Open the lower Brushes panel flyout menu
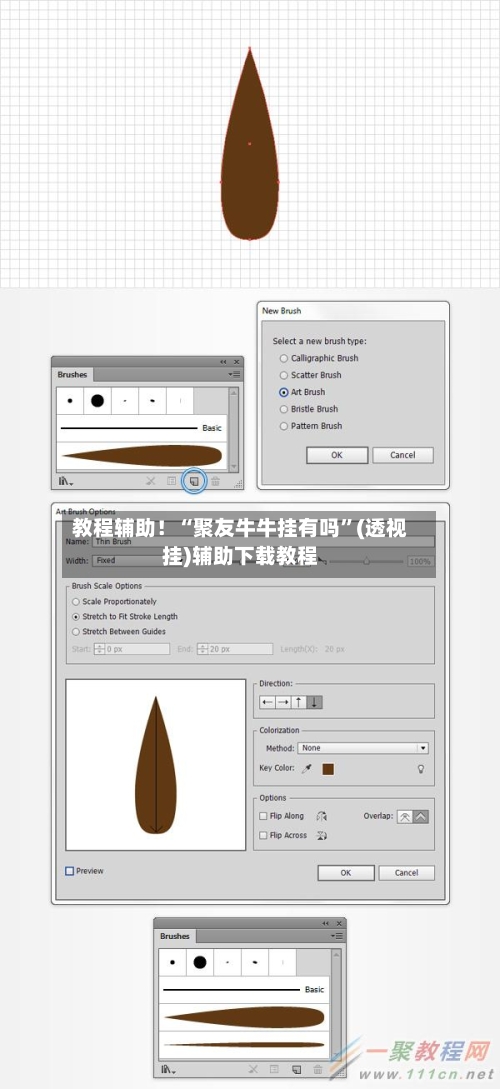The height and width of the screenshot is (1089, 500). [338, 936]
